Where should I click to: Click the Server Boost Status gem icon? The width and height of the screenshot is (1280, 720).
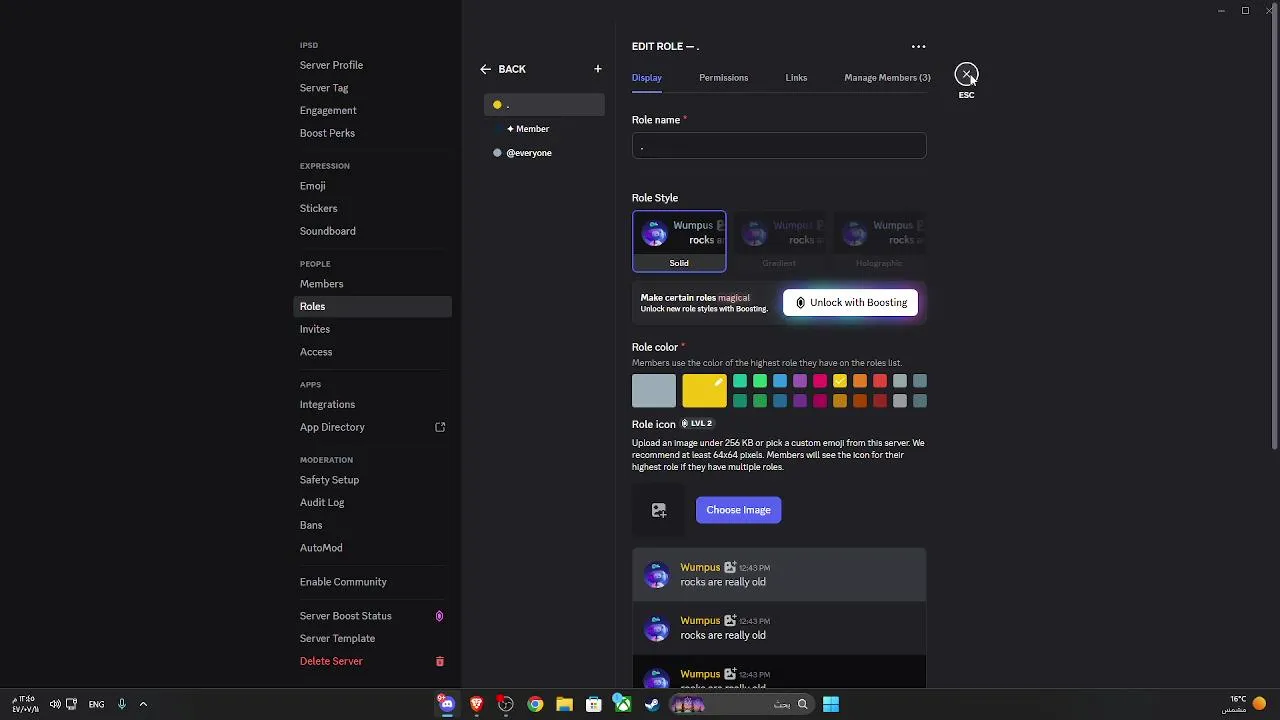pos(439,616)
